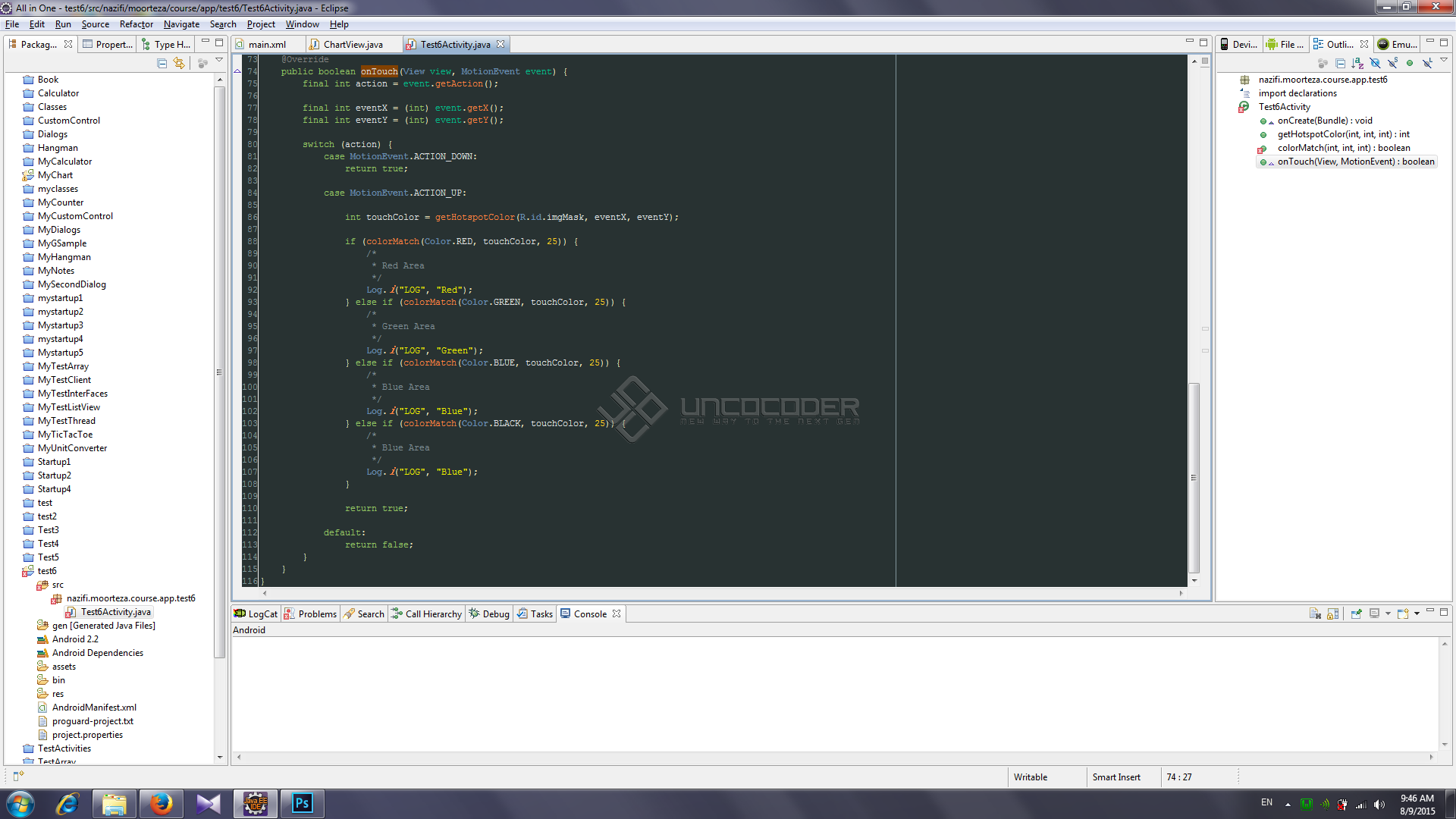Toggle Hide Local Types in Outline
This screenshot has width=1456, height=819.
(1427, 63)
